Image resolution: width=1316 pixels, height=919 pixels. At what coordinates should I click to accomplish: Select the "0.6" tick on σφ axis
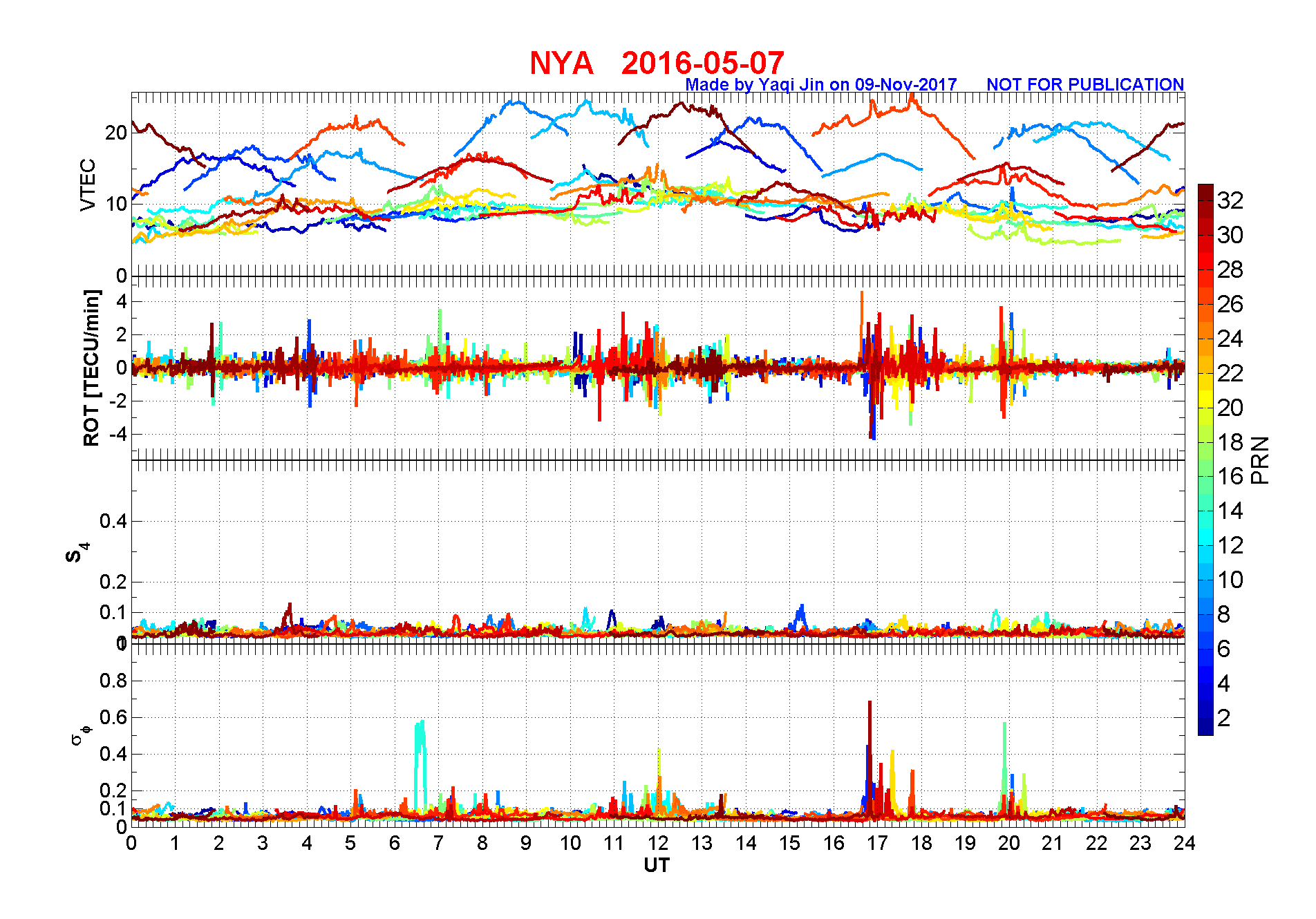(x=113, y=717)
